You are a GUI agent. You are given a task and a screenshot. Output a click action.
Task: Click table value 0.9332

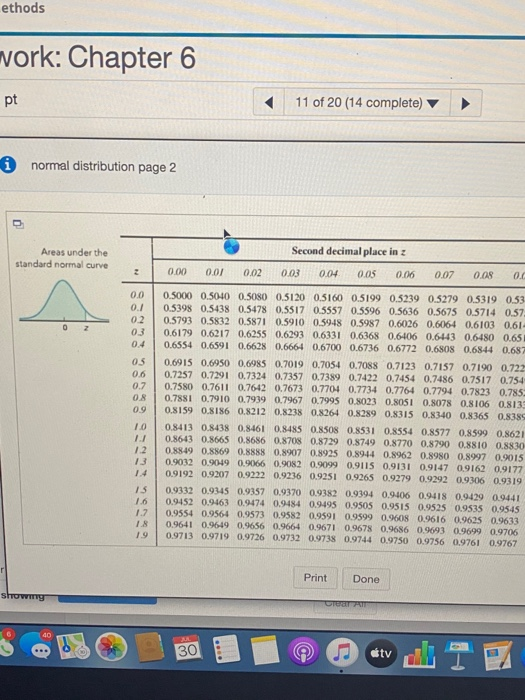pos(179,490)
